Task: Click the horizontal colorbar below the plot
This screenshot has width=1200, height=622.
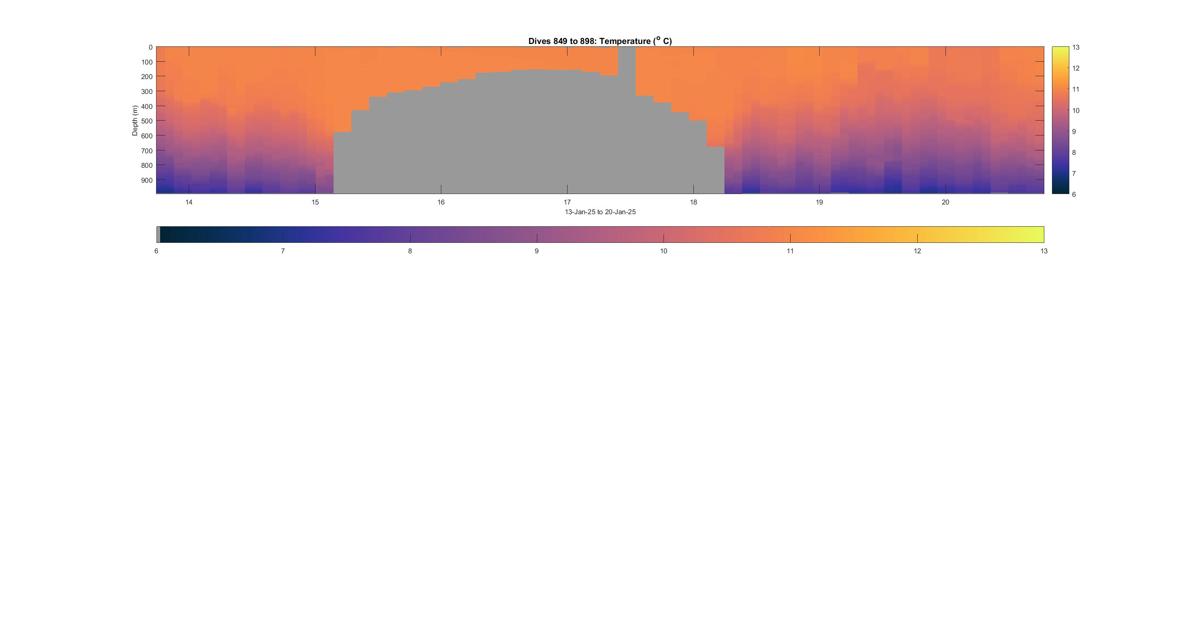Action: [600, 234]
